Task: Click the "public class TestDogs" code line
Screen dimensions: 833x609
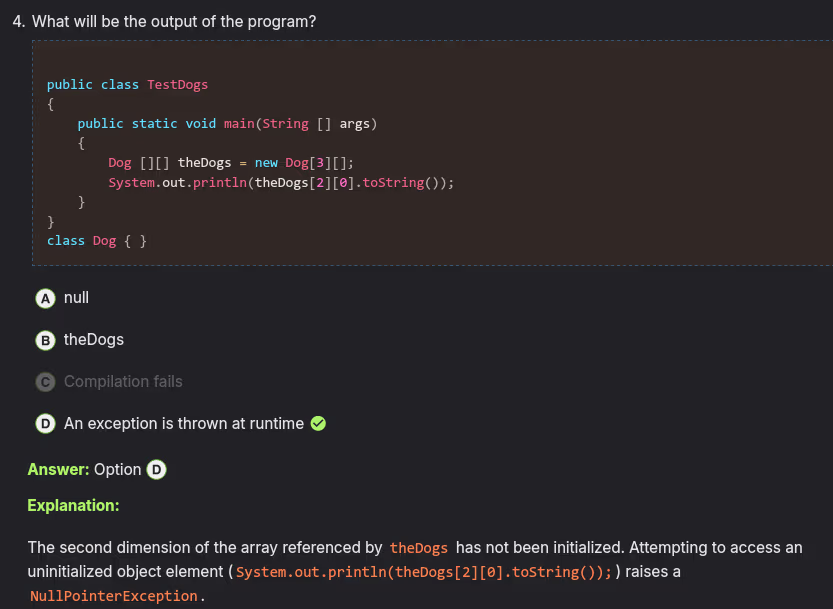Action: pyautogui.click(x=127, y=85)
